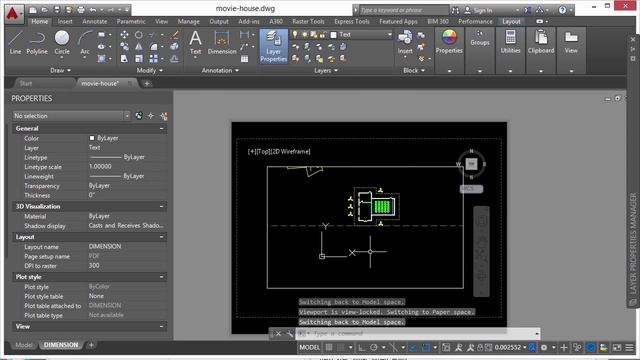Open the Start file tab
Viewport: 640px width, 360px height.
[26, 83]
